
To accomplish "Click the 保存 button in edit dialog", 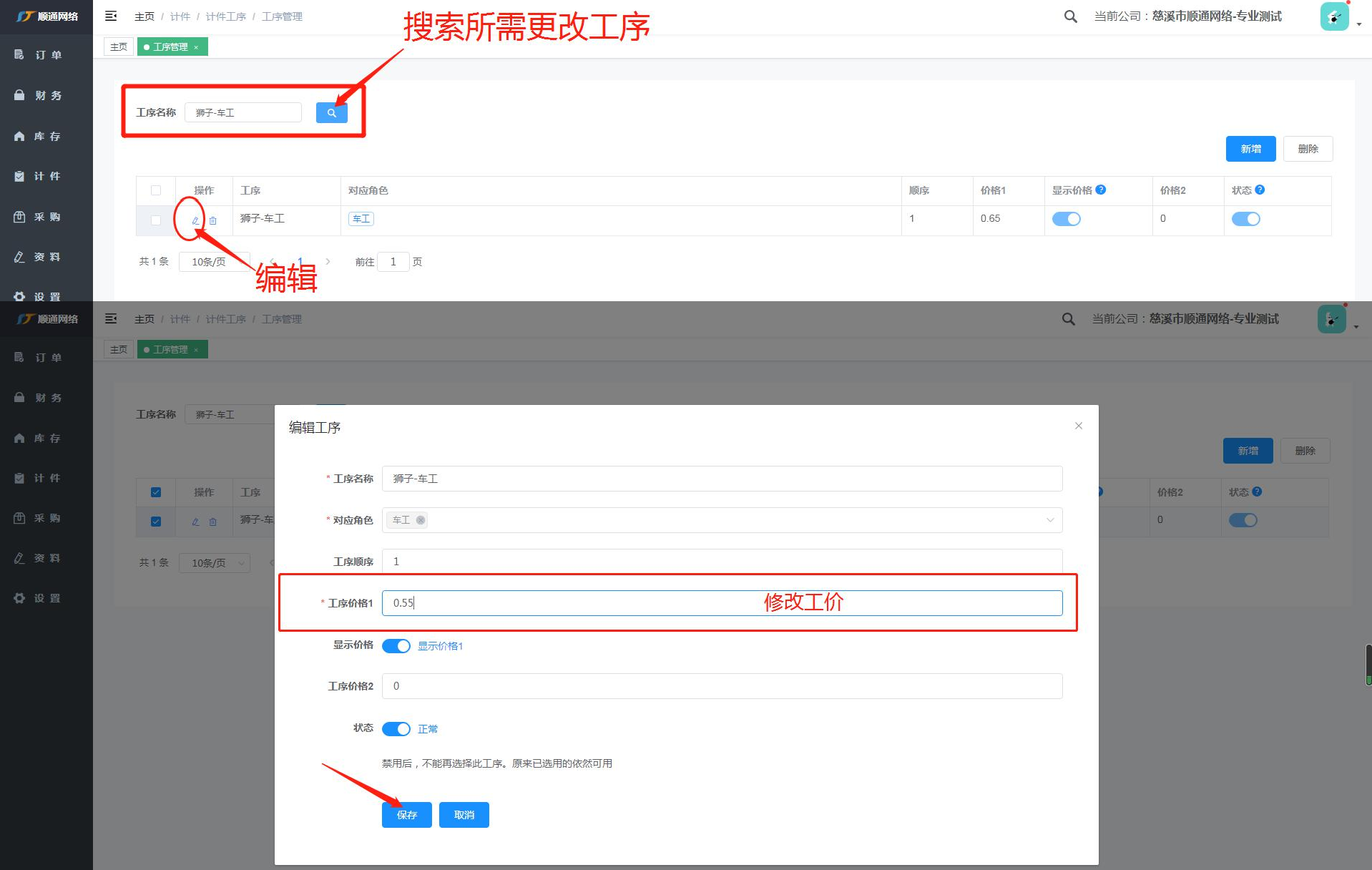I will (406, 815).
